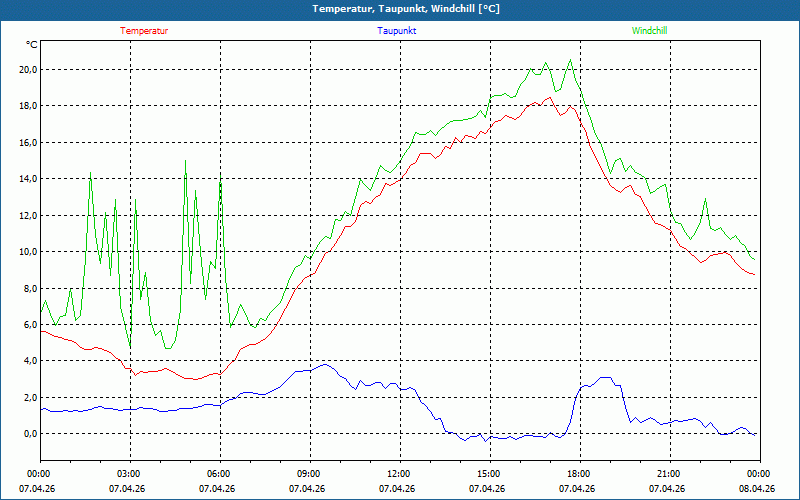Click the 2,0 y-axis value
This screenshot has height=500, width=800.
(x=30, y=397)
